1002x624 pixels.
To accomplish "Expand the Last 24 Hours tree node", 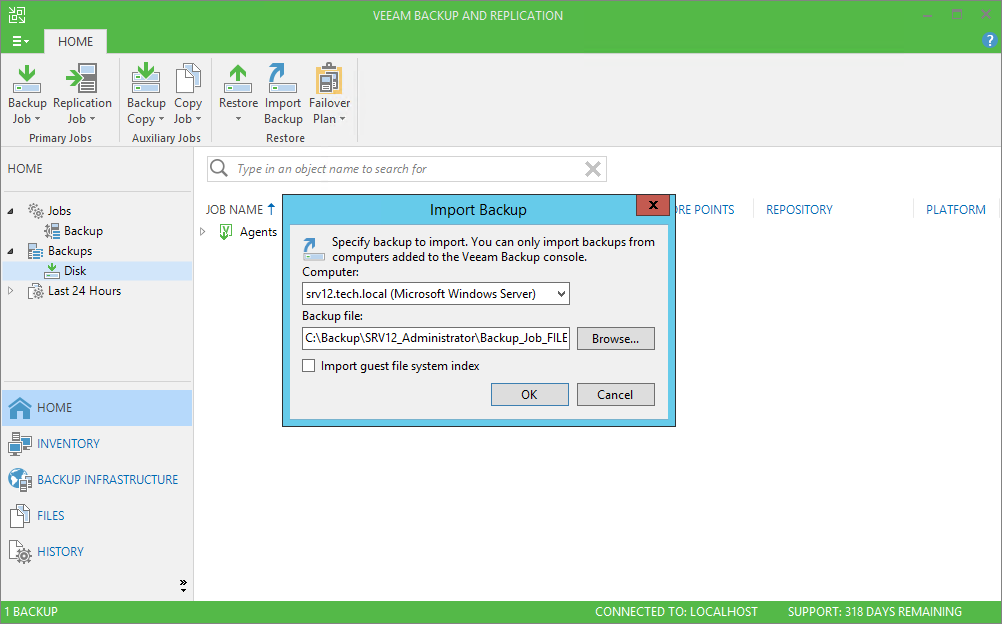I will point(10,291).
